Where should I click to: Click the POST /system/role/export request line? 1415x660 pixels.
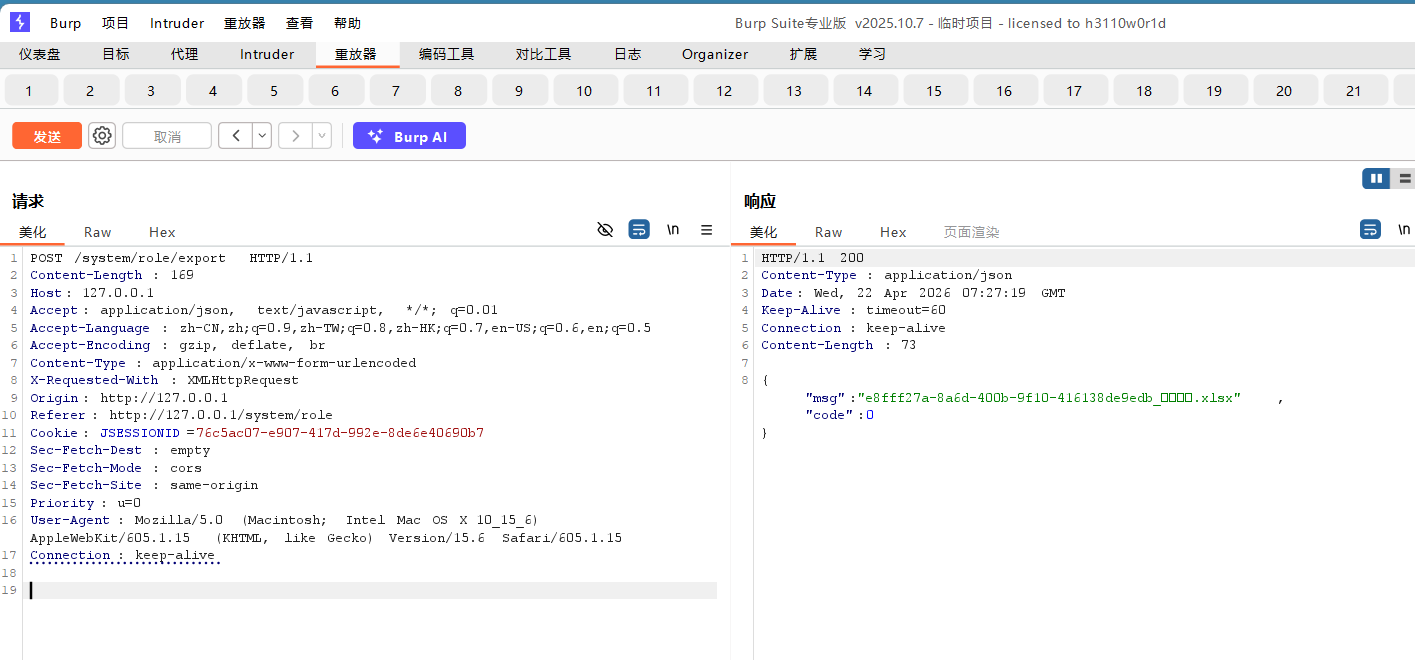pyautogui.click(x=171, y=258)
